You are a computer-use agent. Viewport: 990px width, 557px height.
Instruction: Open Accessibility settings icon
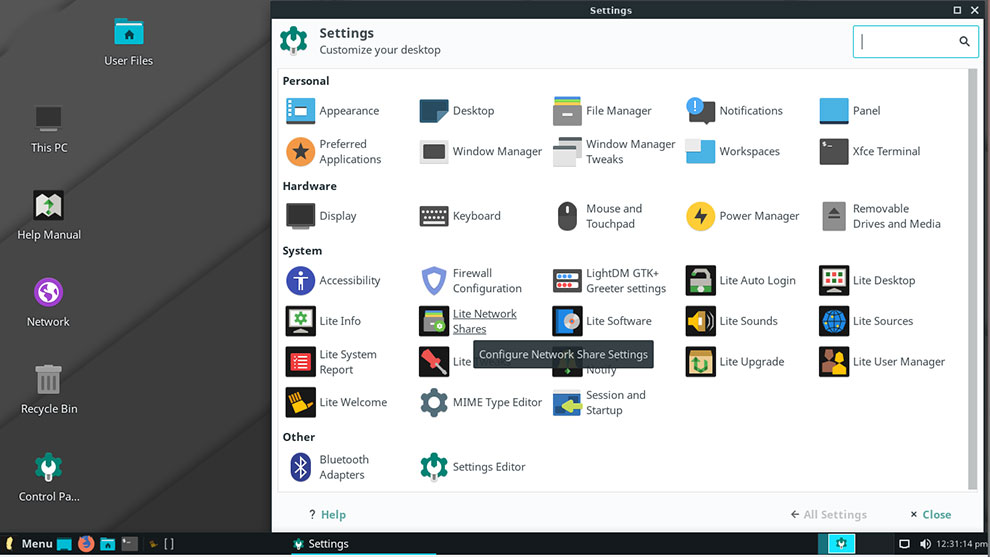(x=300, y=280)
